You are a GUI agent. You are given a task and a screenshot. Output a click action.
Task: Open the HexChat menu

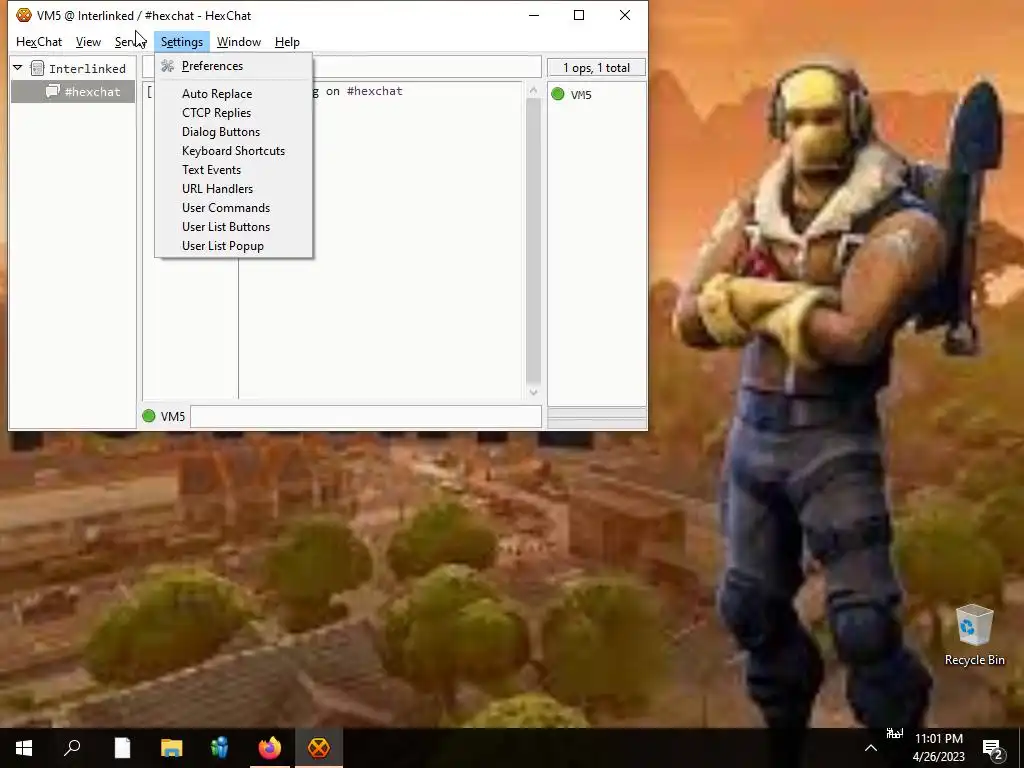tap(39, 42)
